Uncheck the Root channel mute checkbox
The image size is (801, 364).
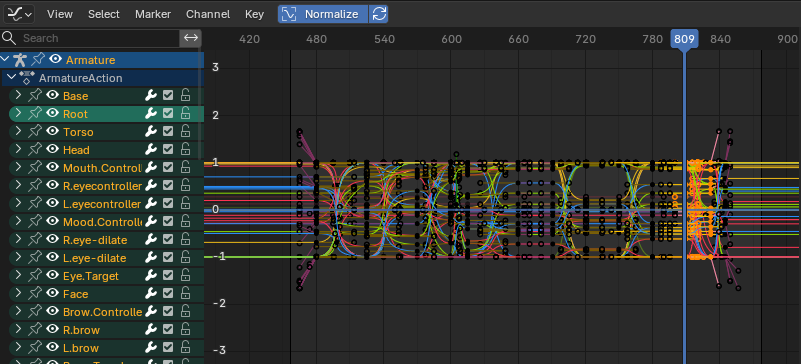point(168,113)
